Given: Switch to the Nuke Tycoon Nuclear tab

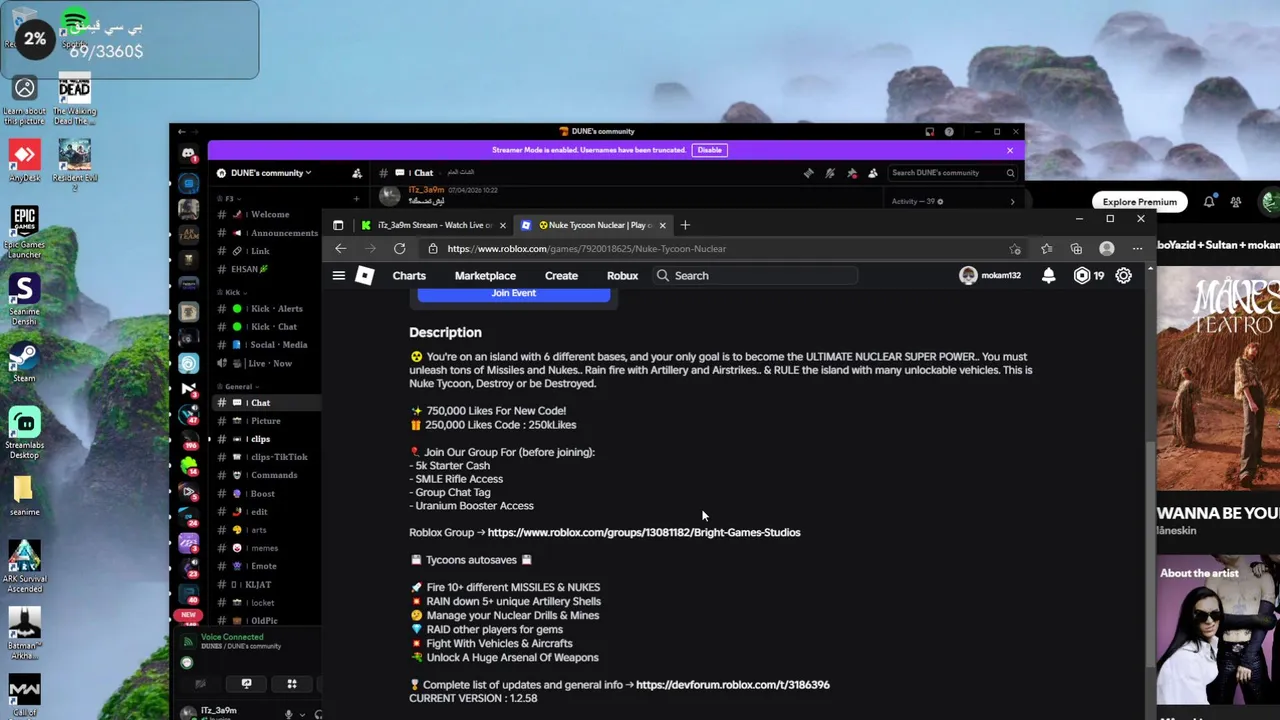Looking at the screenshot, I should (594, 225).
